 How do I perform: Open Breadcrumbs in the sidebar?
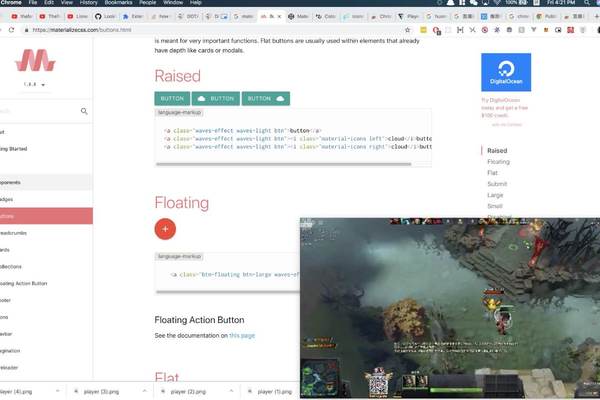tap(46, 233)
